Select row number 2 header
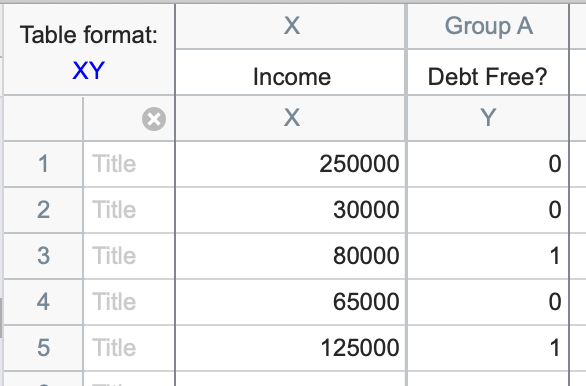Screen dimensions: 586x386 tap(43, 210)
